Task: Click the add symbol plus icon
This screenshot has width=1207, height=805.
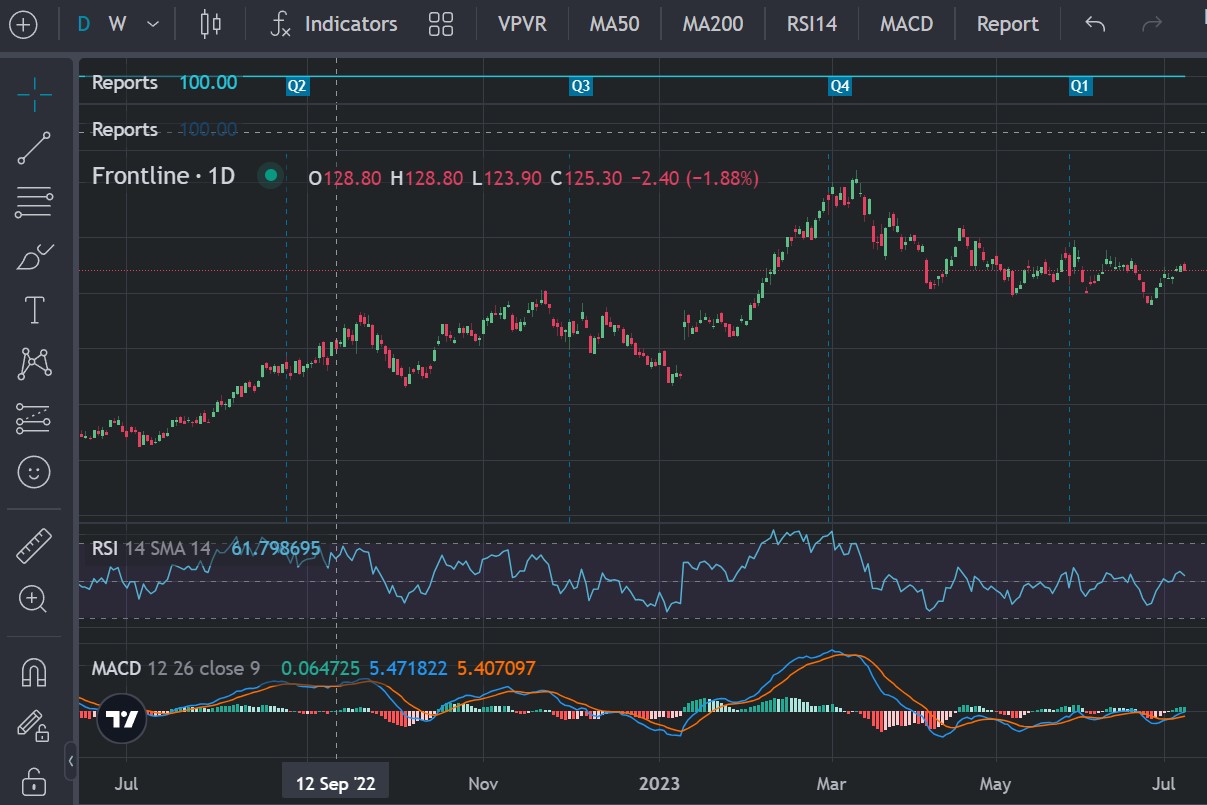Action: (22, 24)
